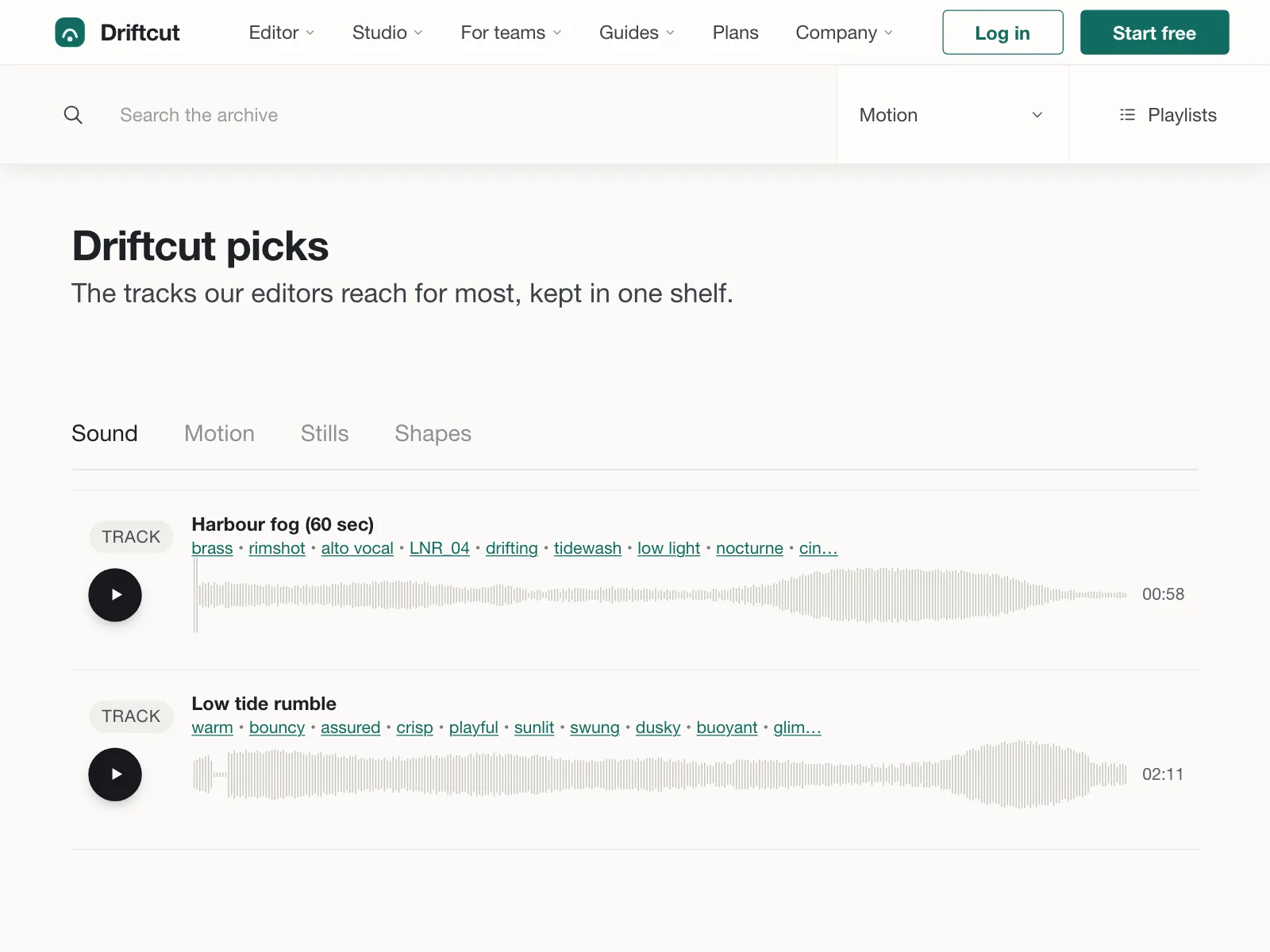Click the low light tag
Image resolution: width=1270 pixels, height=952 pixels.
tap(668, 548)
